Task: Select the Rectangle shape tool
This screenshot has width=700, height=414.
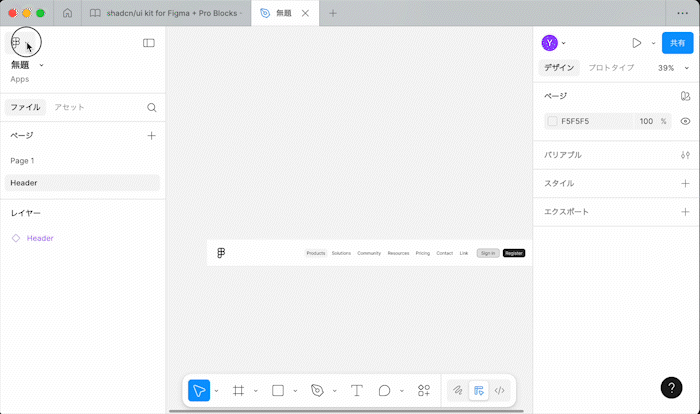Action: (x=278, y=391)
